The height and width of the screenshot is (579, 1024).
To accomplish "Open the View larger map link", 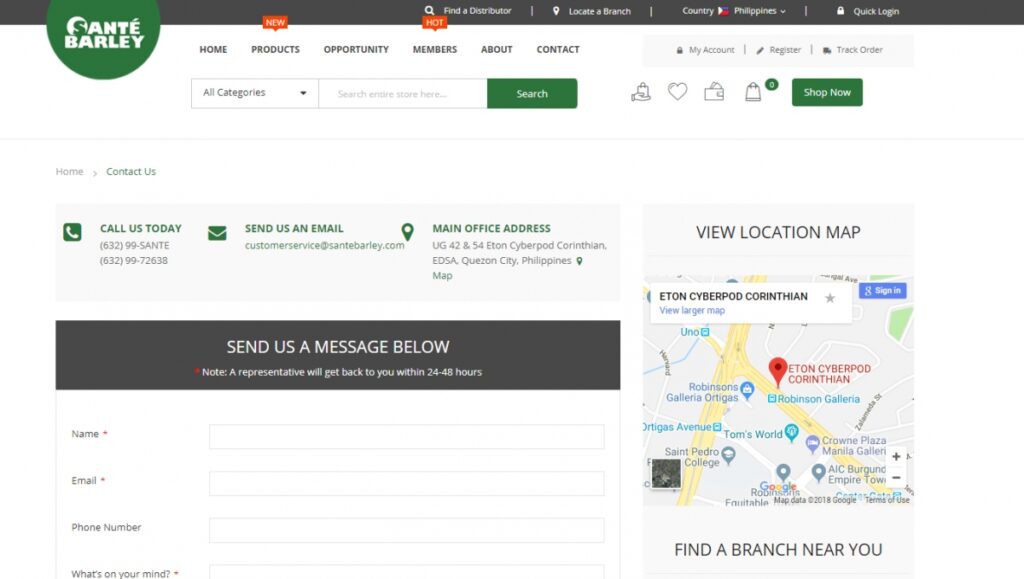I will (x=692, y=311).
